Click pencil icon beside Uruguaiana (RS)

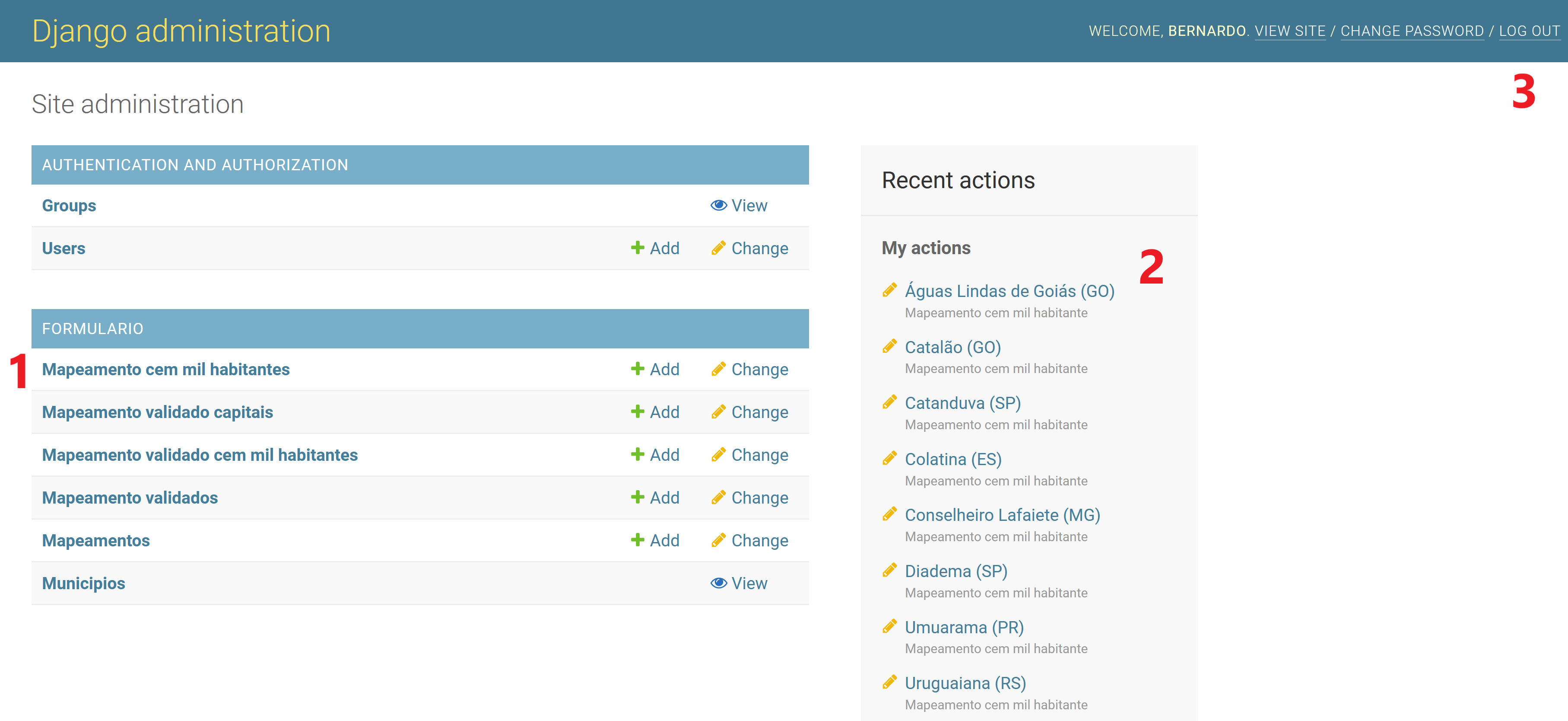tap(889, 682)
